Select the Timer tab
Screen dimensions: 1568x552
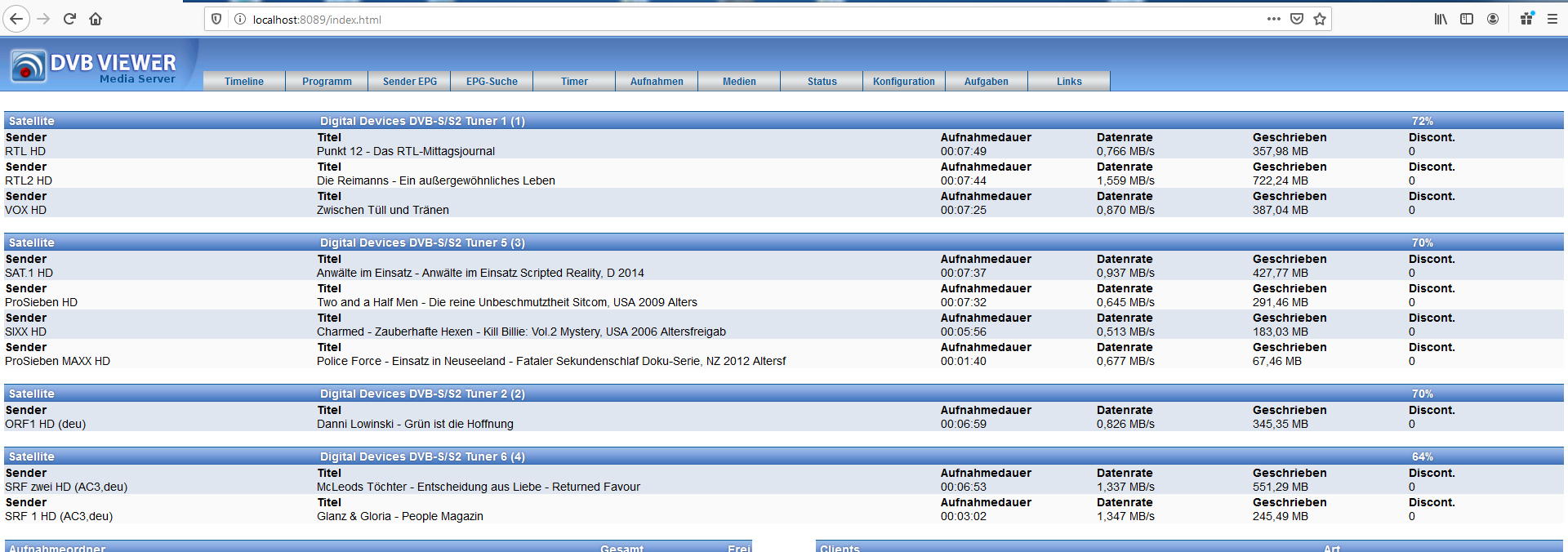[574, 81]
